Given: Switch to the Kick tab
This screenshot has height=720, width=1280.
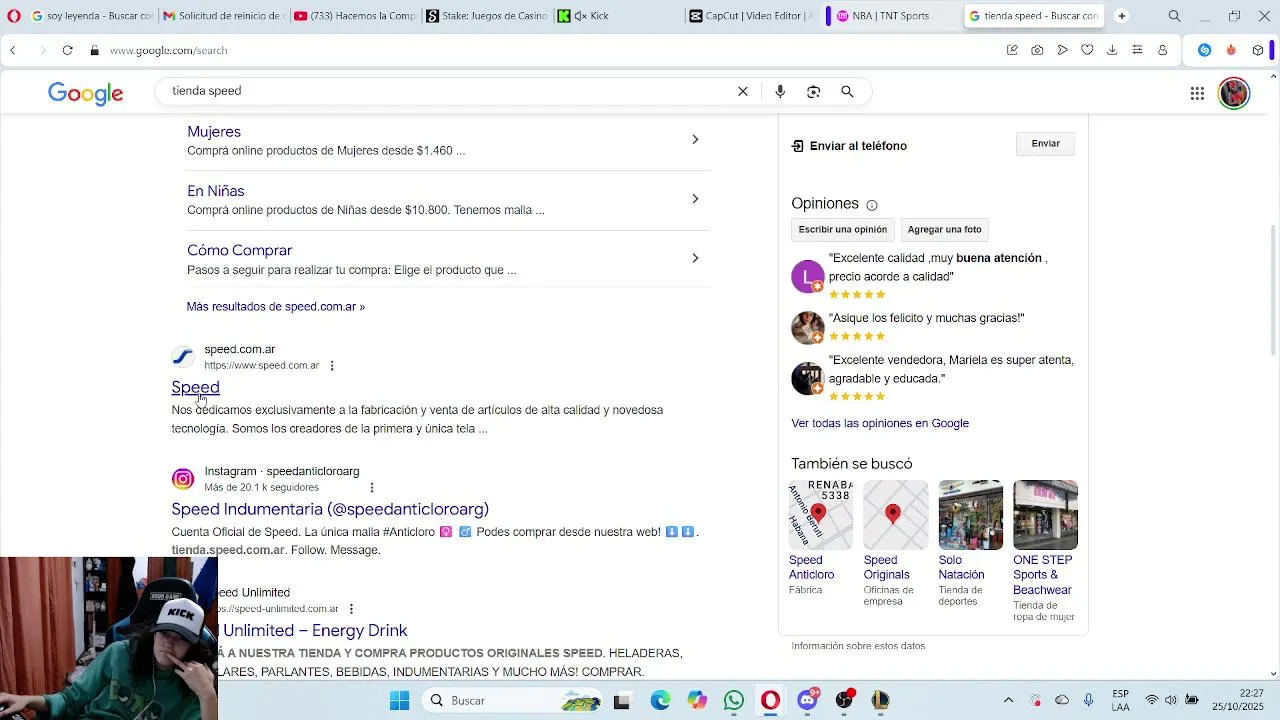Looking at the screenshot, I should [x=617, y=16].
